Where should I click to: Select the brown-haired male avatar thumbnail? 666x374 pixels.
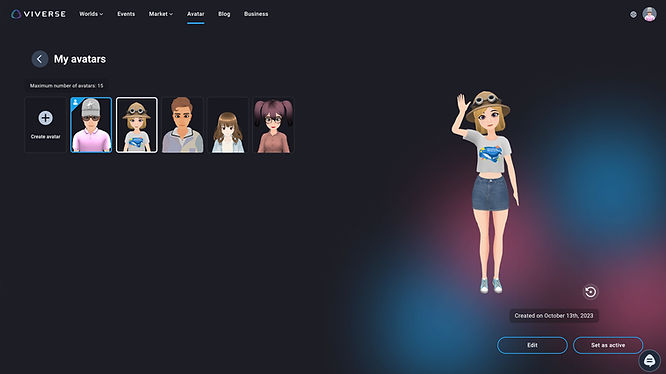click(x=182, y=125)
